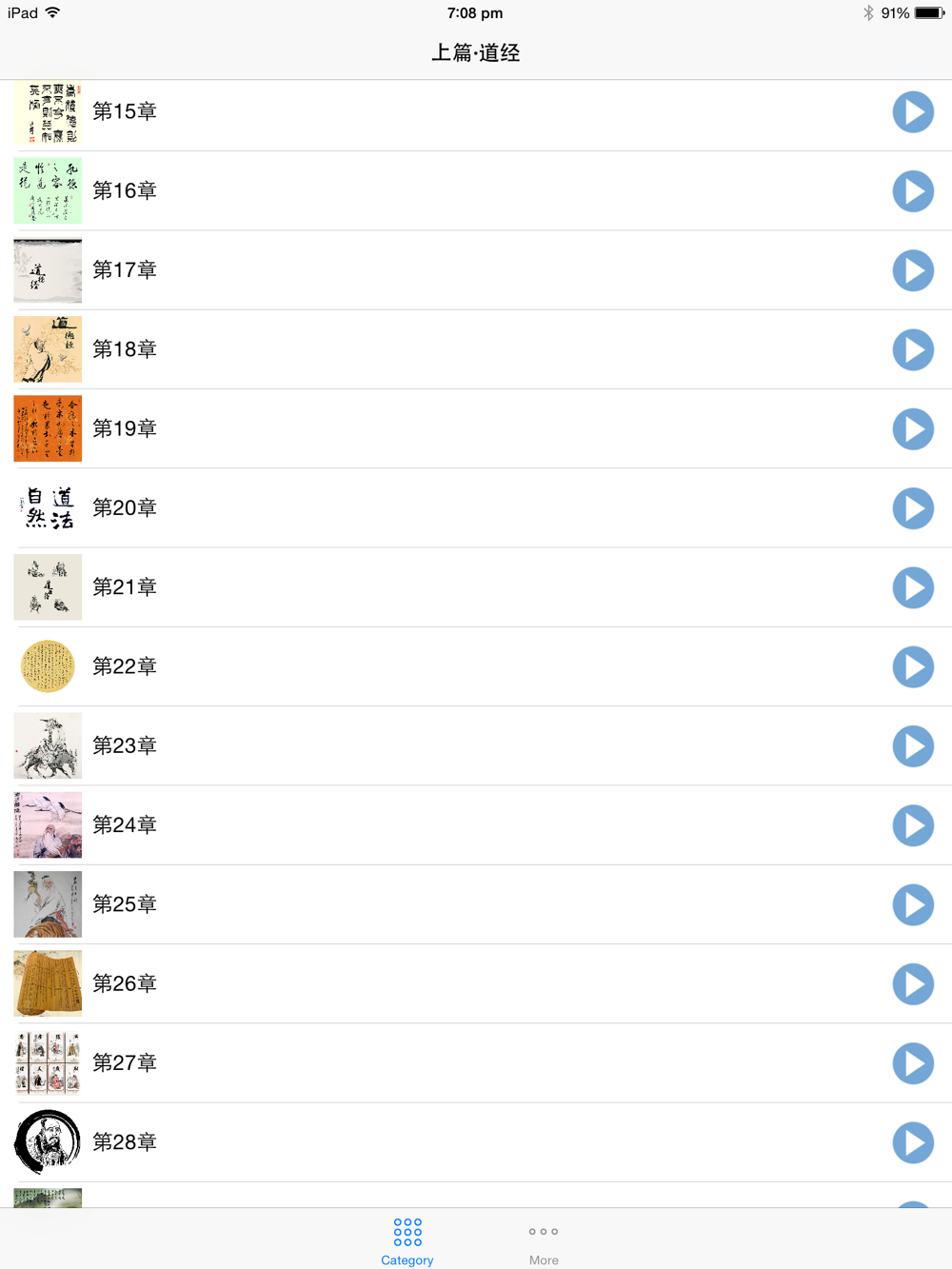Image resolution: width=952 pixels, height=1269 pixels.
Task: Play the 第22章 audio track
Action: [912, 666]
